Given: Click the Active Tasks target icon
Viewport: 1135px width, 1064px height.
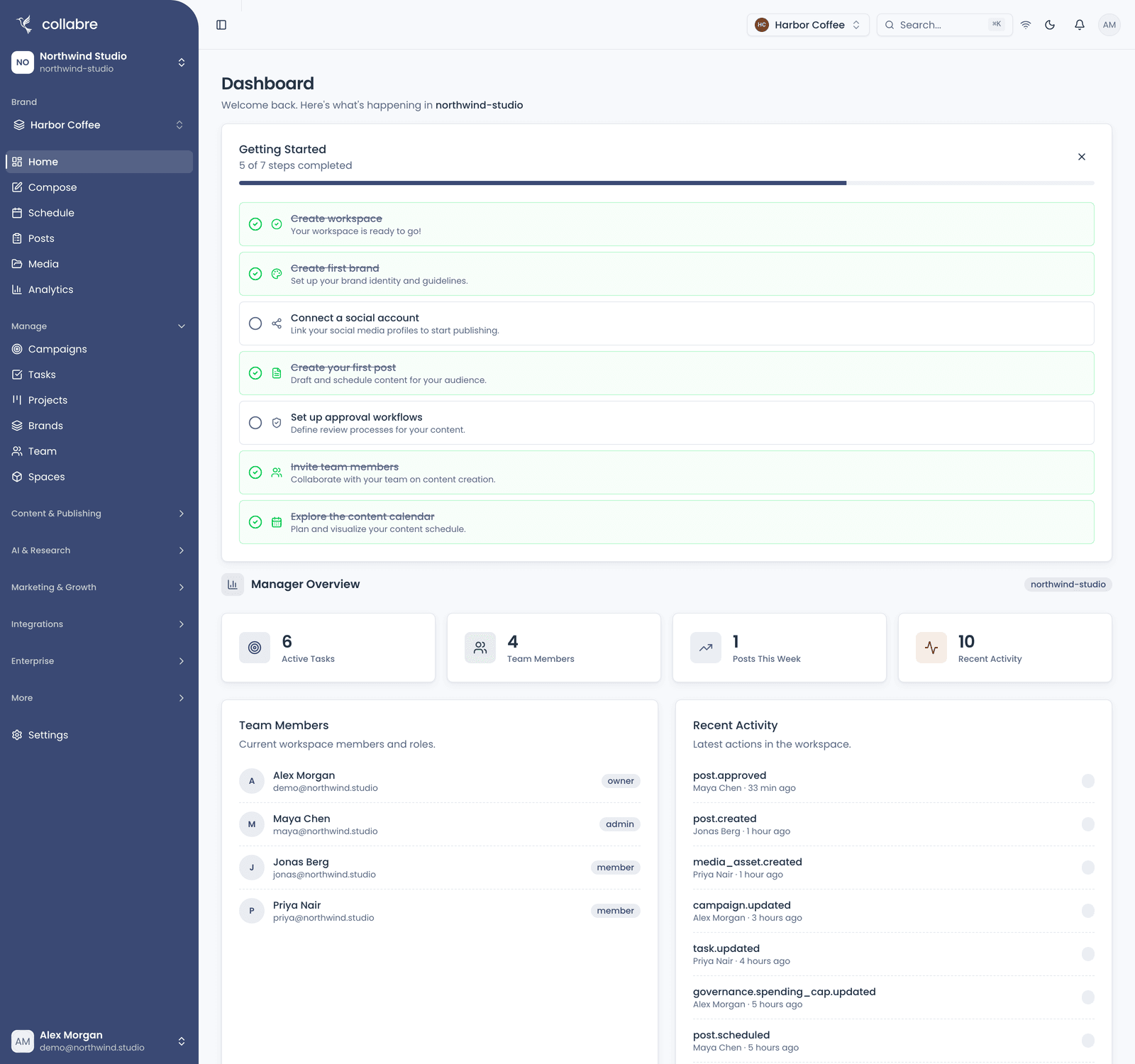Looking at the screenshot, I should coord(255,648).
